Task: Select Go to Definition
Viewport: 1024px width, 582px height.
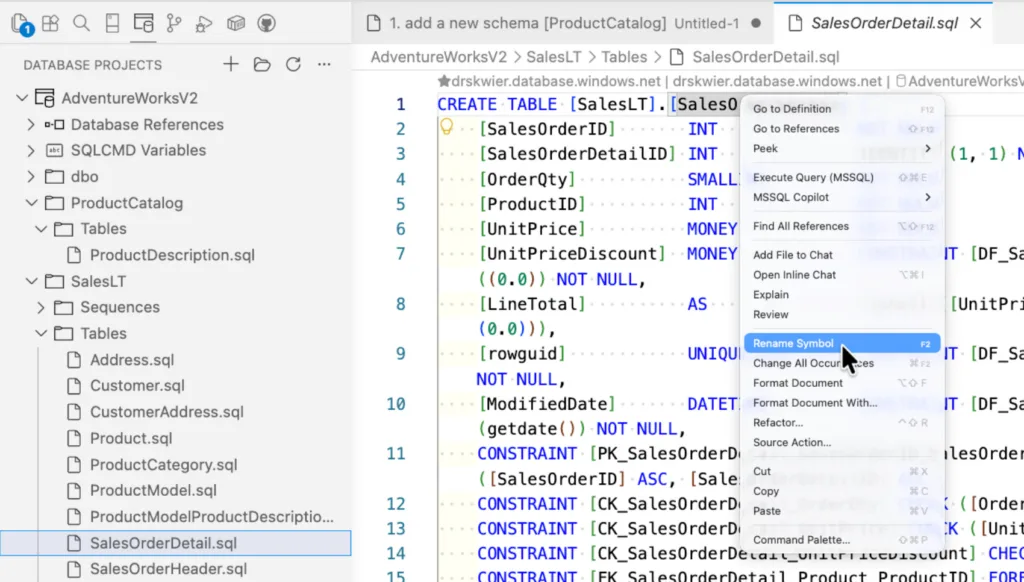Action: pyautogui.click(x=842, y=108)
